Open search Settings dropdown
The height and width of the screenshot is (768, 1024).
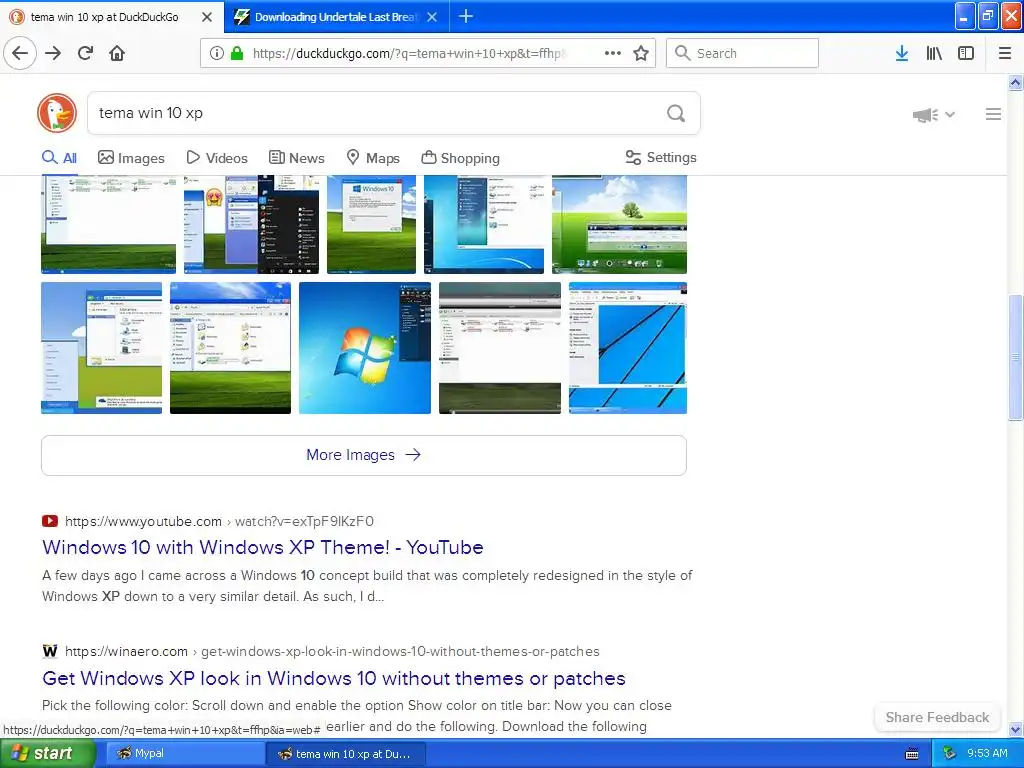[x=661, y=157]
